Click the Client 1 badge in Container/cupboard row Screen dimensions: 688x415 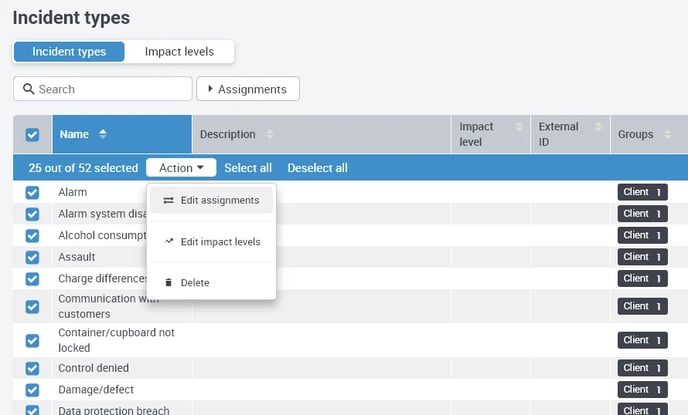click(x=642, y=340)
